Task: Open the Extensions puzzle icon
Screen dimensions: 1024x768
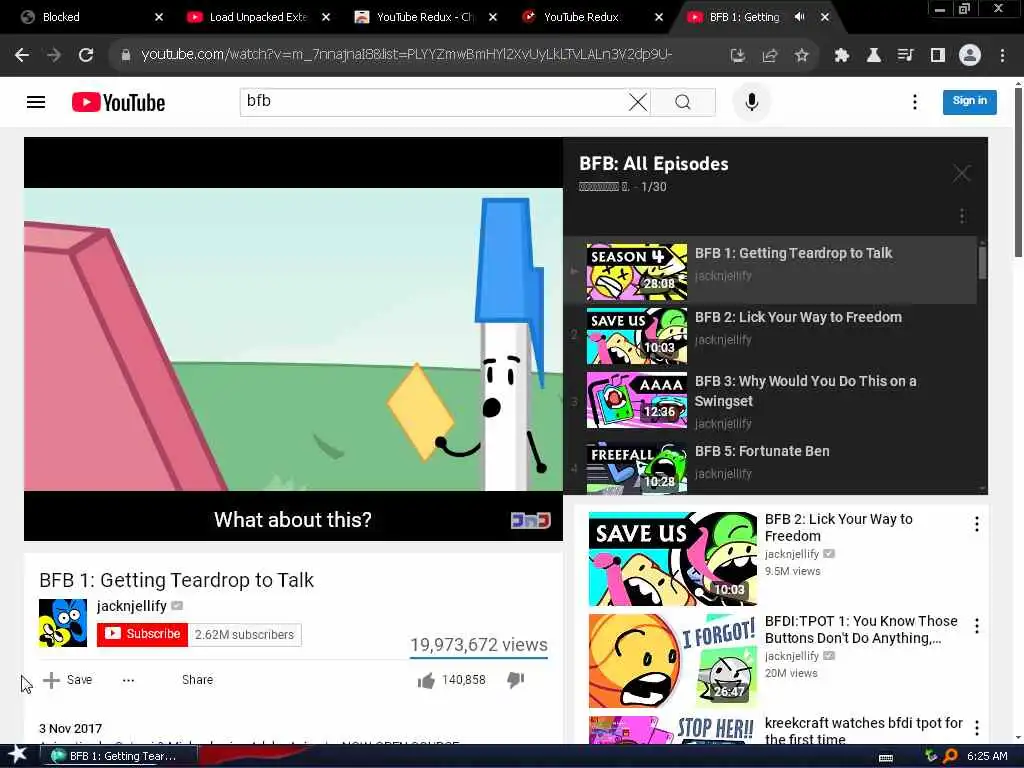Action: point(841,56)
